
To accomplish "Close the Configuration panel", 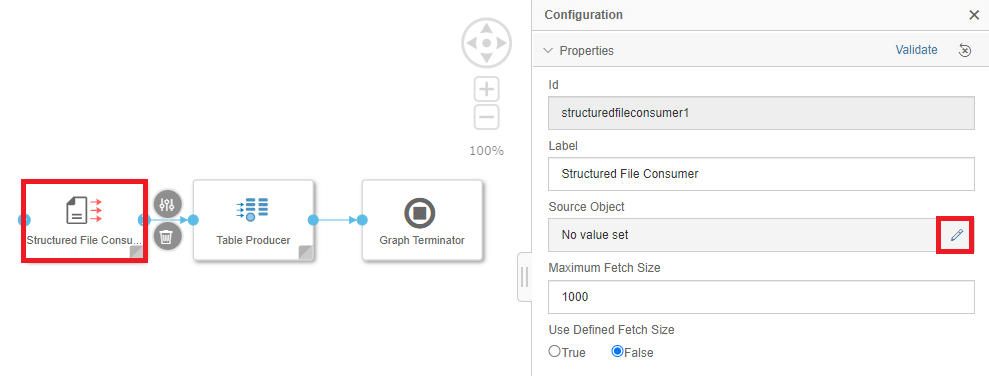I will point(974,15).
